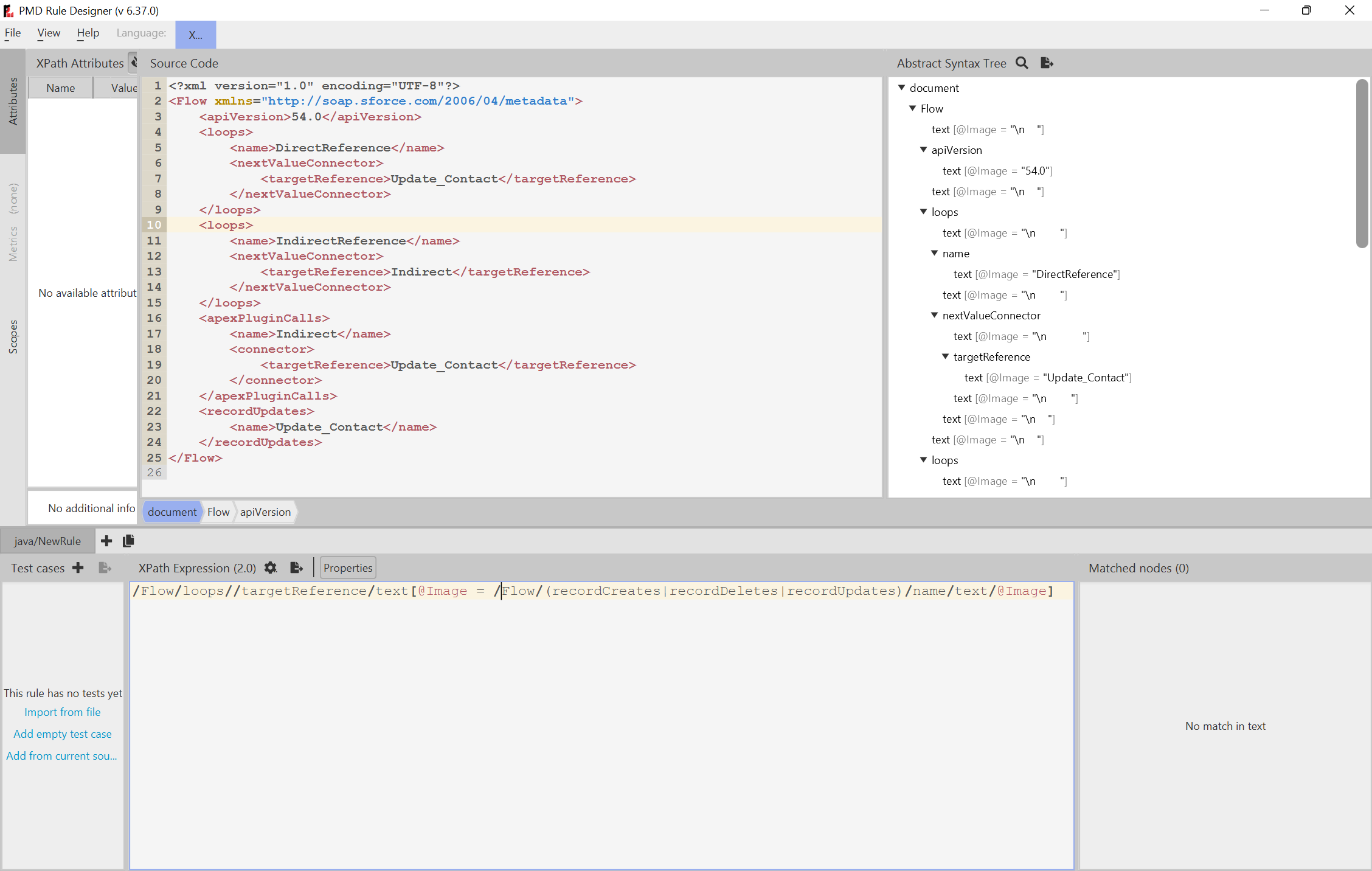The image size is (1372, 871).
Task: Collapse the Flow node in the syntax tree
Action: [912, 108]
